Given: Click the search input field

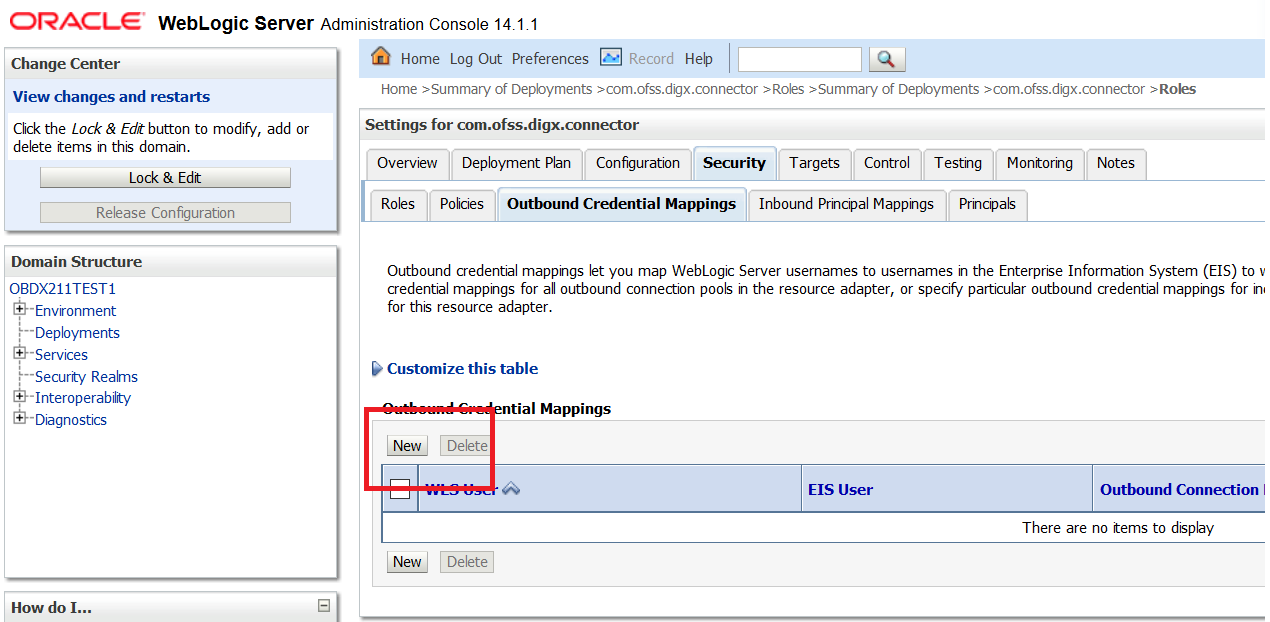Looking at the screenshot, I should 799,59.
